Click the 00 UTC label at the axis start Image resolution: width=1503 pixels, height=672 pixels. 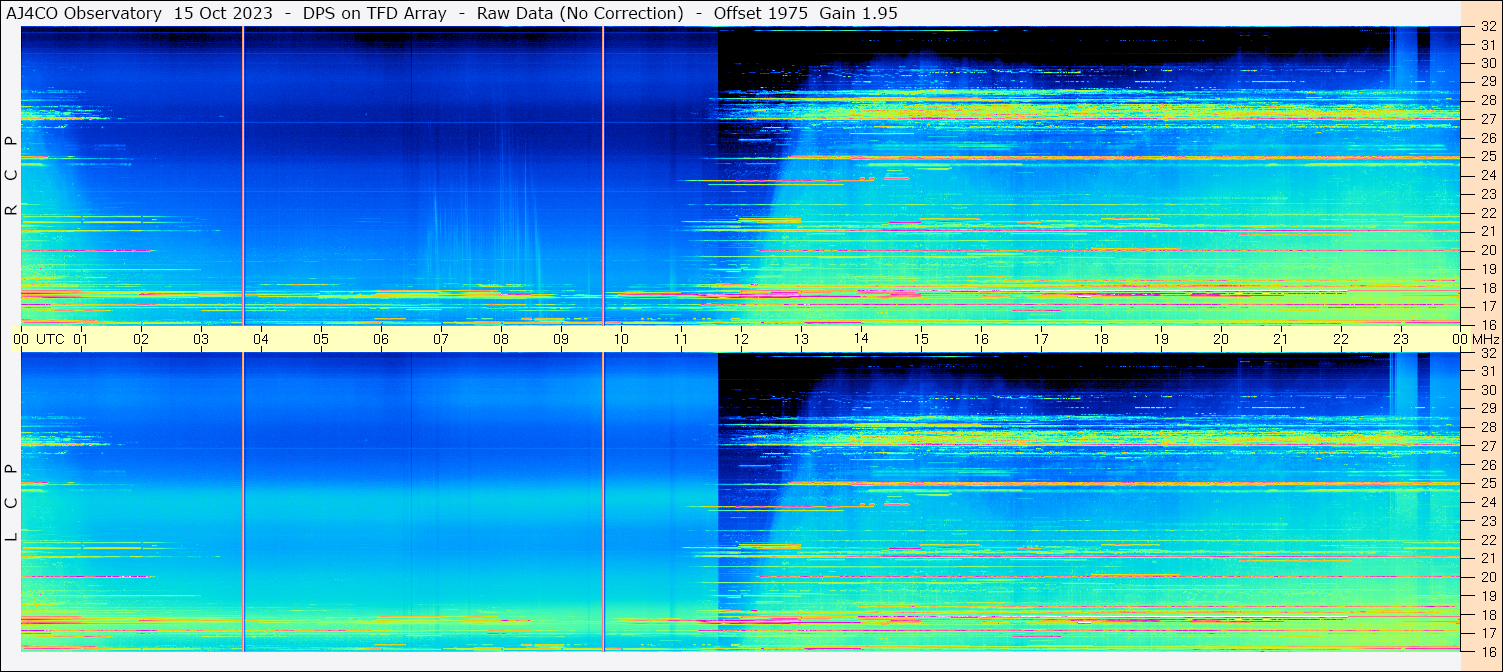[x=42, y=339]
